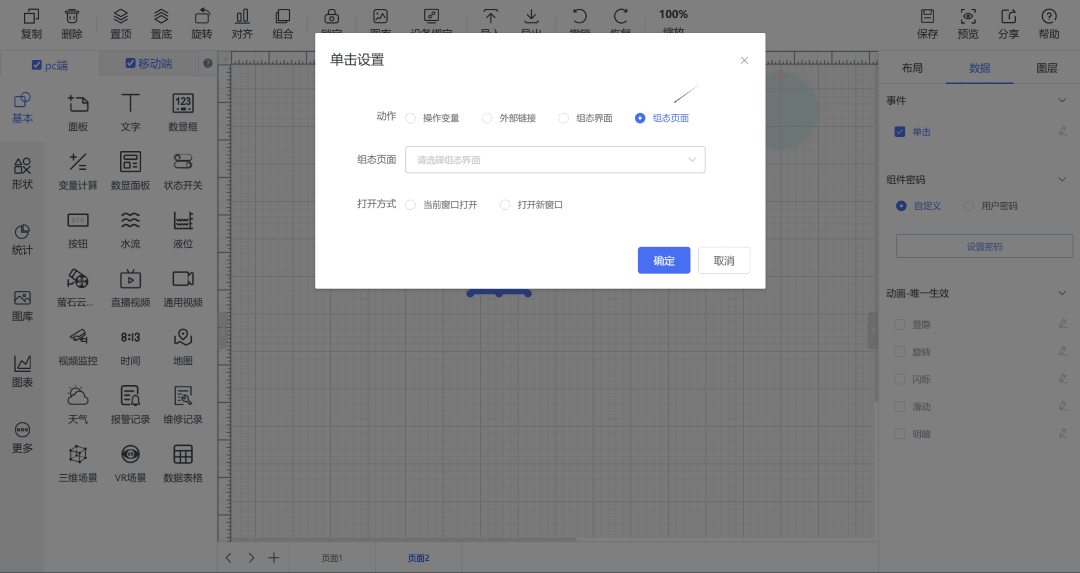Screen dimensions: 1080x573
Task: Choose the 组态页面 action radio
Action: coord(640,118)
